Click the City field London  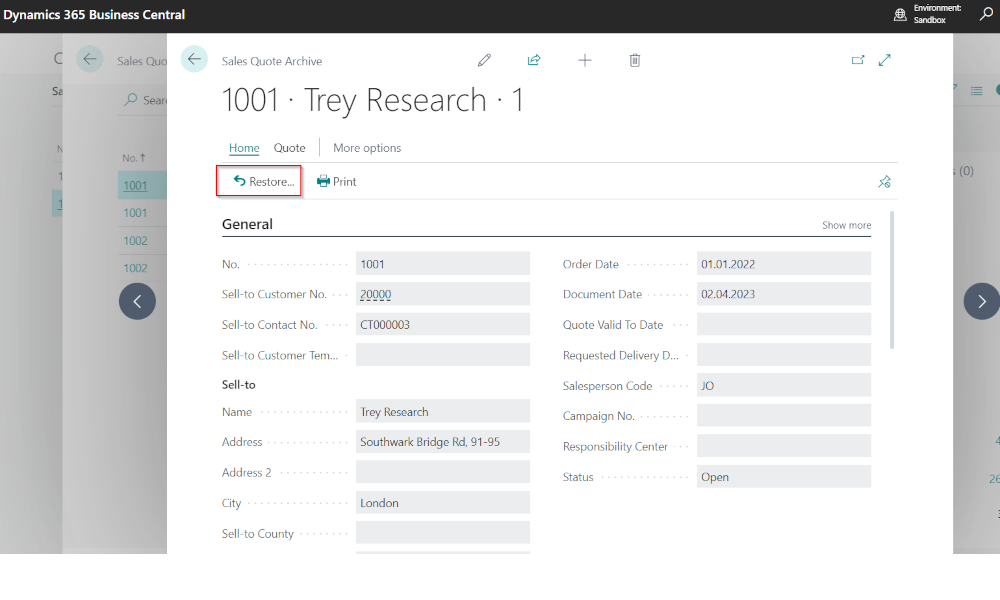pyautogui.click(x=443, y=502)
